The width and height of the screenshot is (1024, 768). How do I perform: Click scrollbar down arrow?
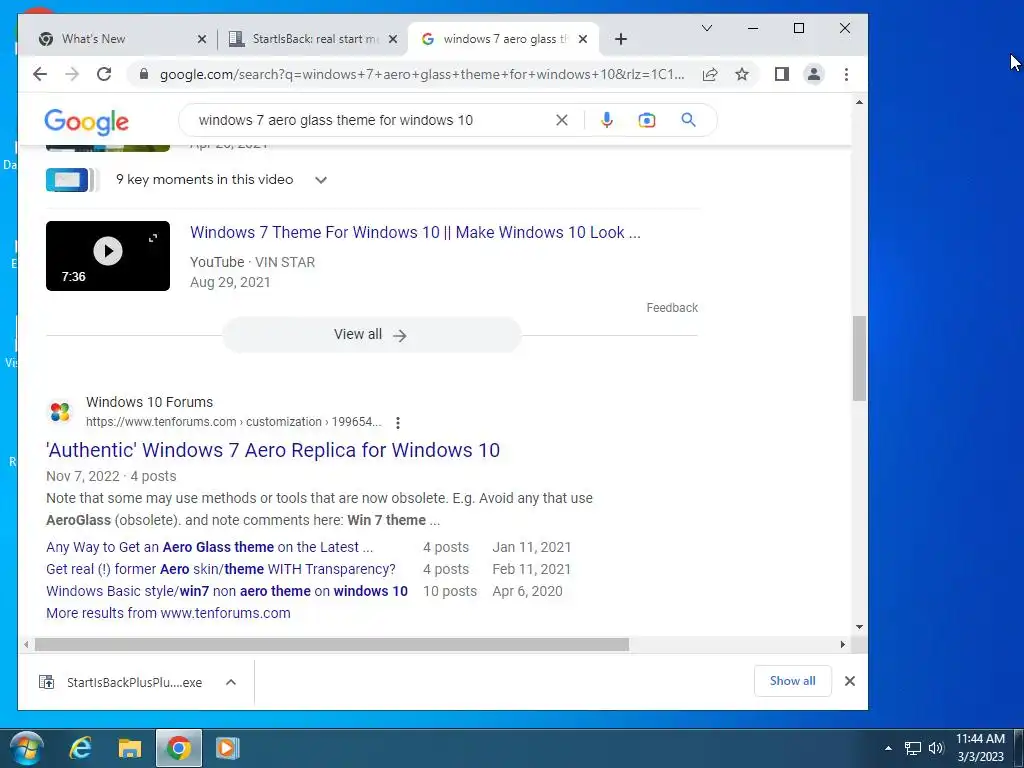(859, 627)
